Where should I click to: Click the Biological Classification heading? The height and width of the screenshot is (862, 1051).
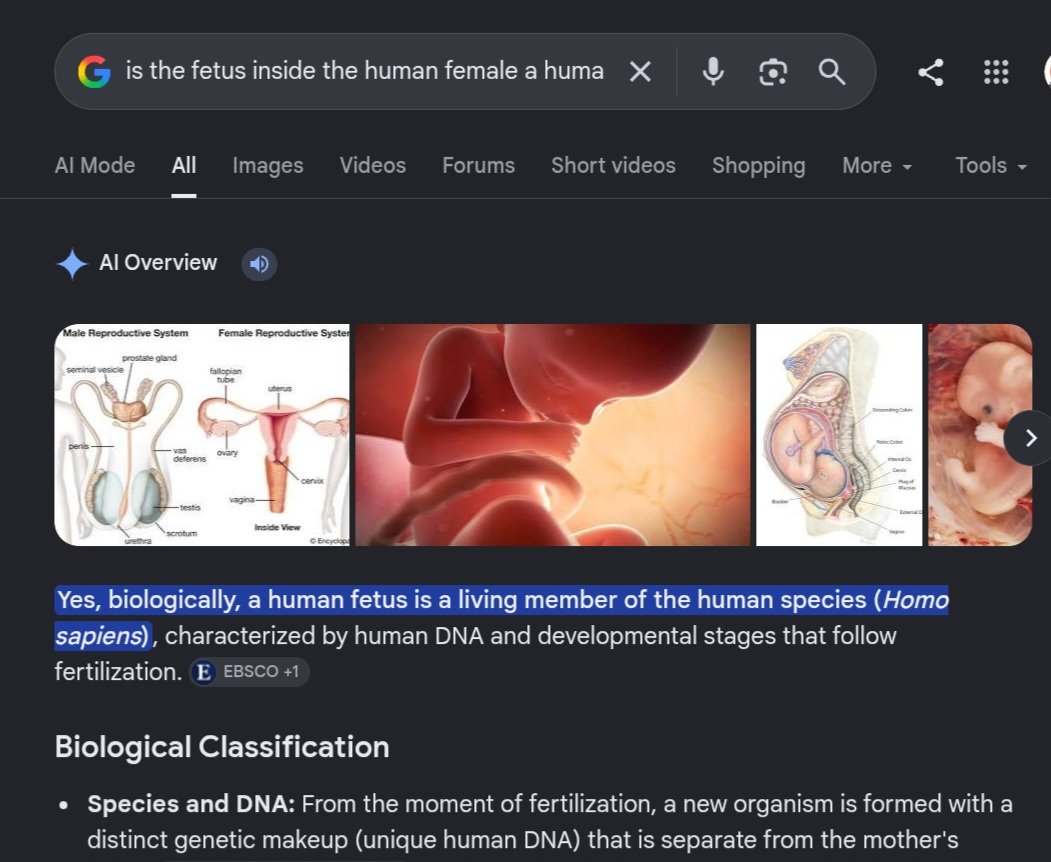click(x=222, y=747)
